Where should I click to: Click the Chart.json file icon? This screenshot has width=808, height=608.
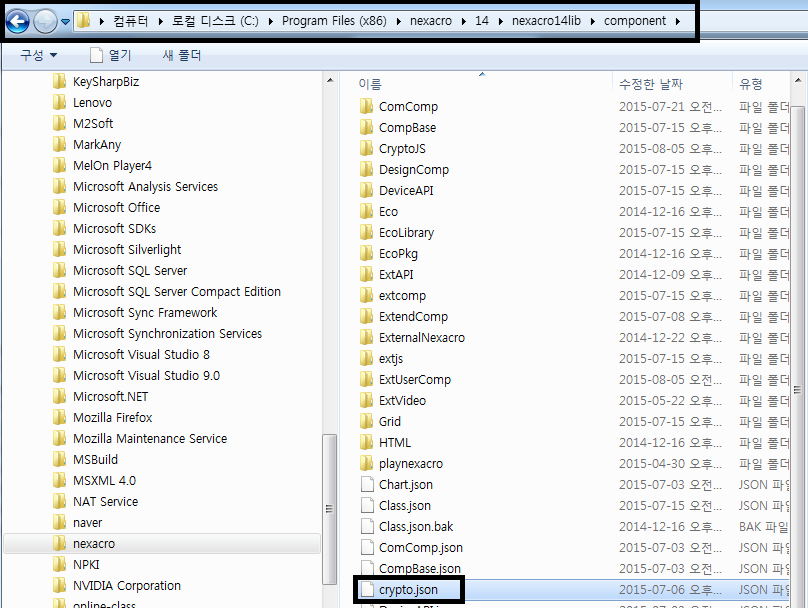point(367,485)
